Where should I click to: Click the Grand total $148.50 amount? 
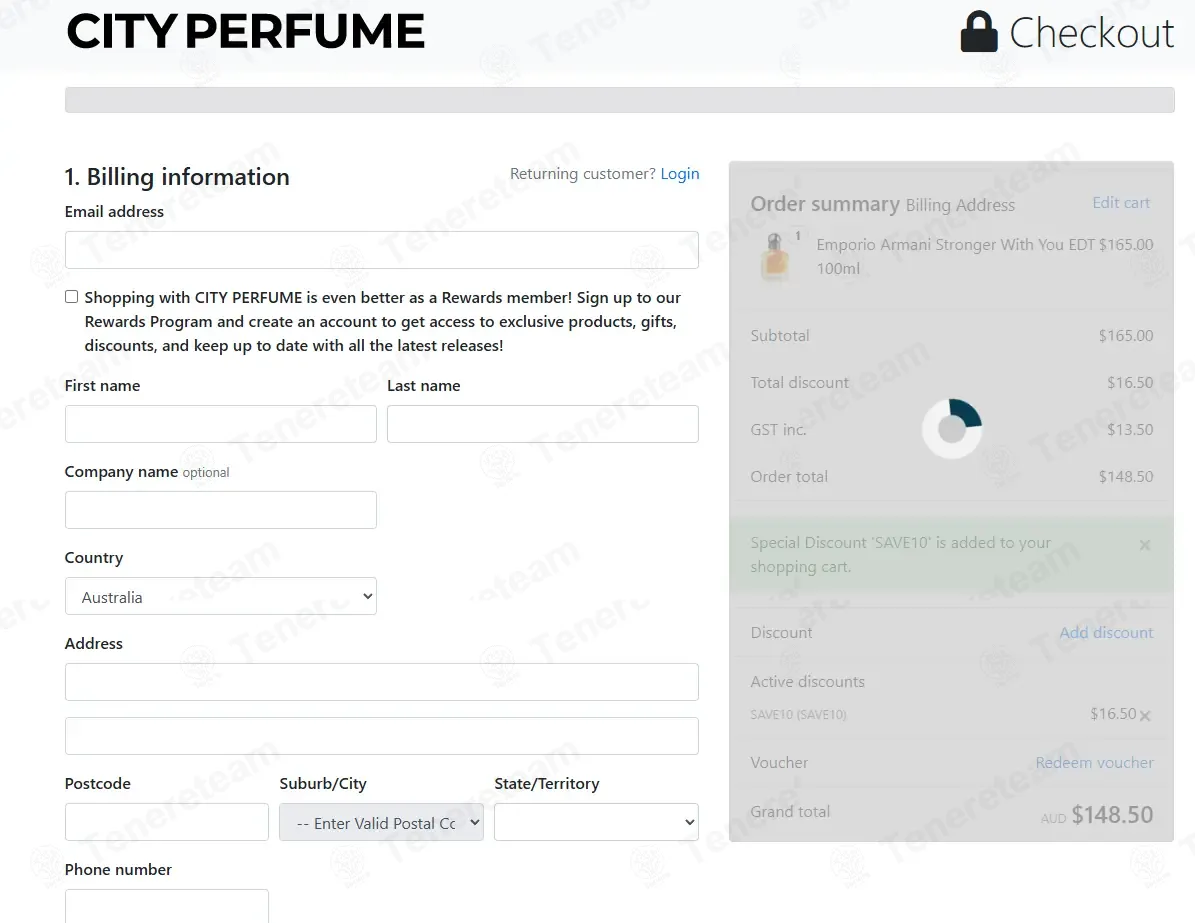point(1112,815)
